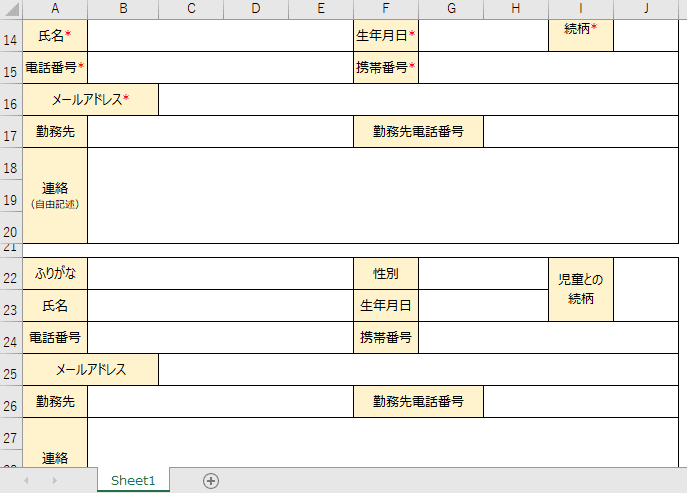Screen dimensions: 687x493
Task: Click the 続柄* label cell
Action: tap(581, 35)
